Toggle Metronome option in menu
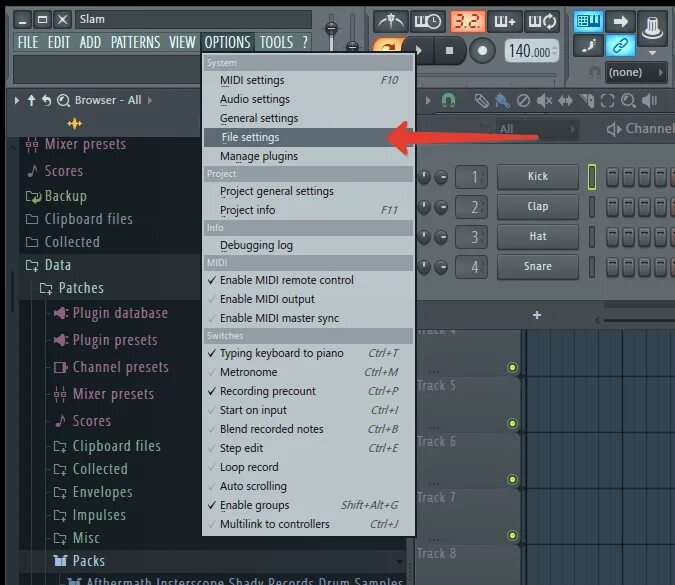Screen dimensions: 675x585 click(x=308, y=372)
